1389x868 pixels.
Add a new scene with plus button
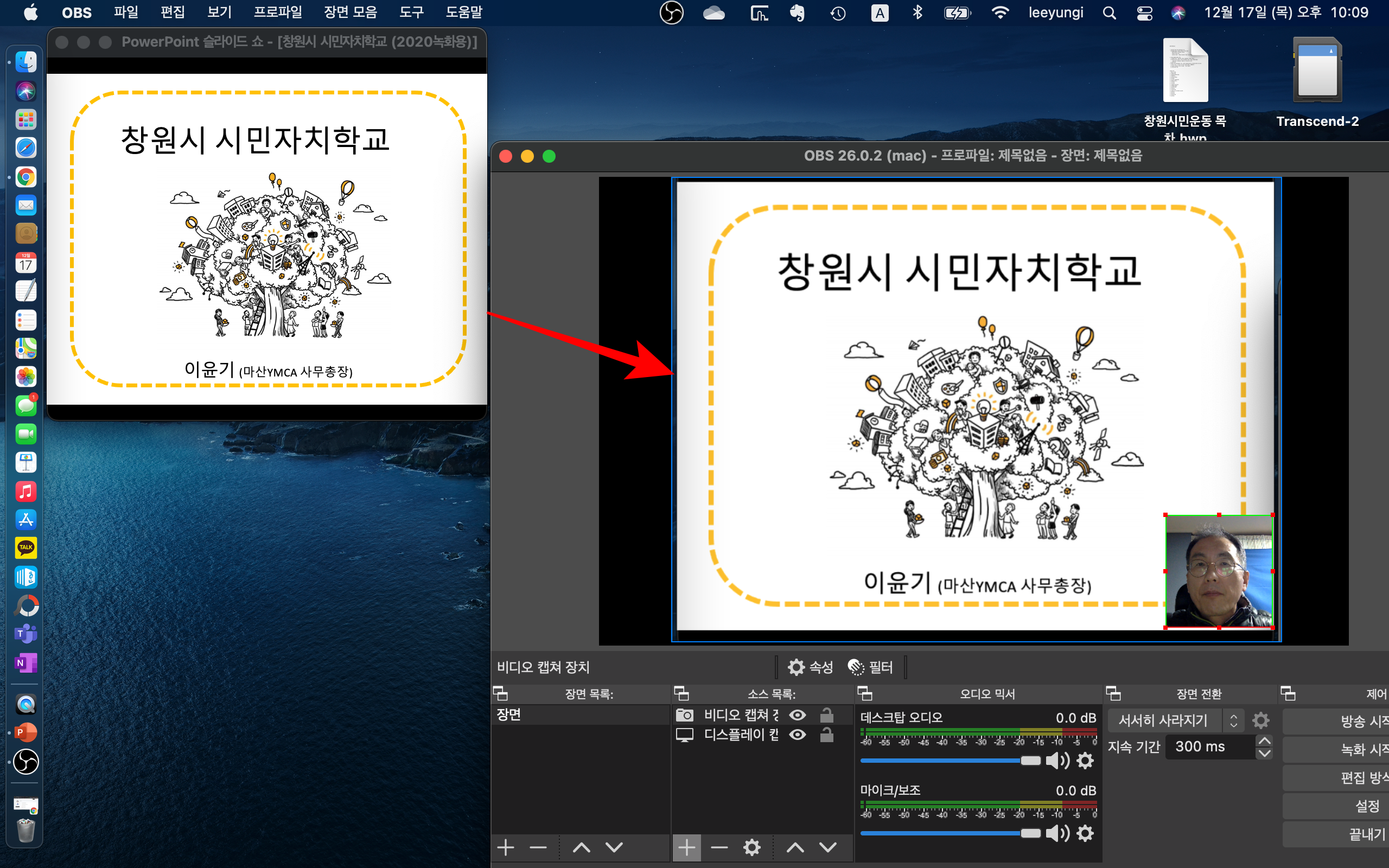pyautogui.click(x=506, y=847)
